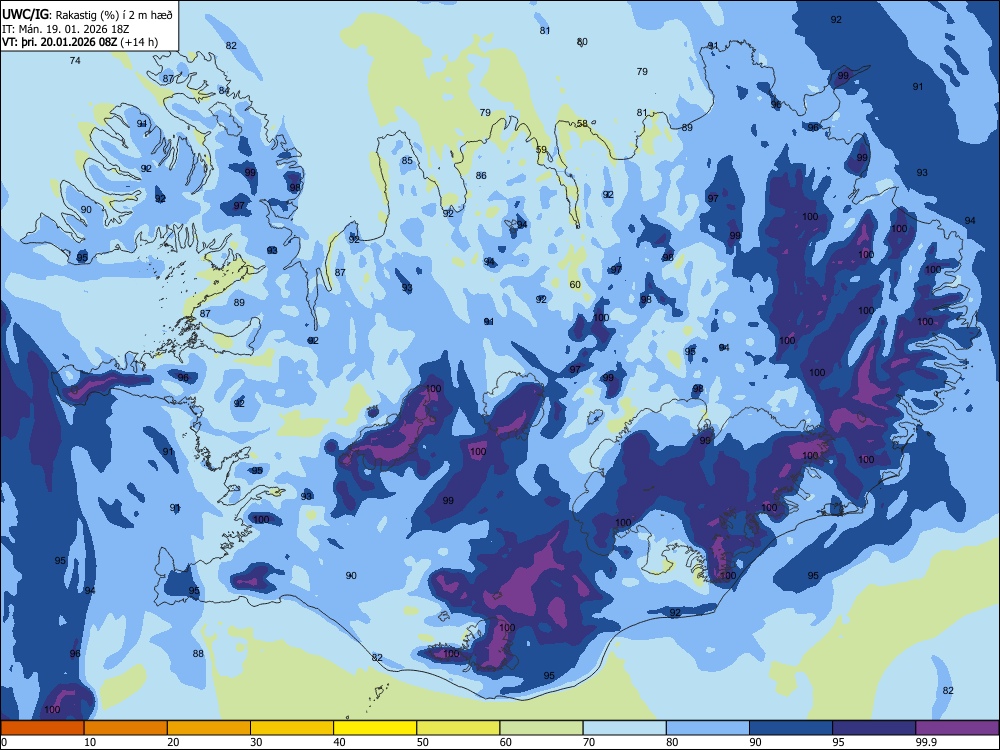The image size is (1000, 750).
Task: Click the '50' legend scale label
Action: pos(422,742)
